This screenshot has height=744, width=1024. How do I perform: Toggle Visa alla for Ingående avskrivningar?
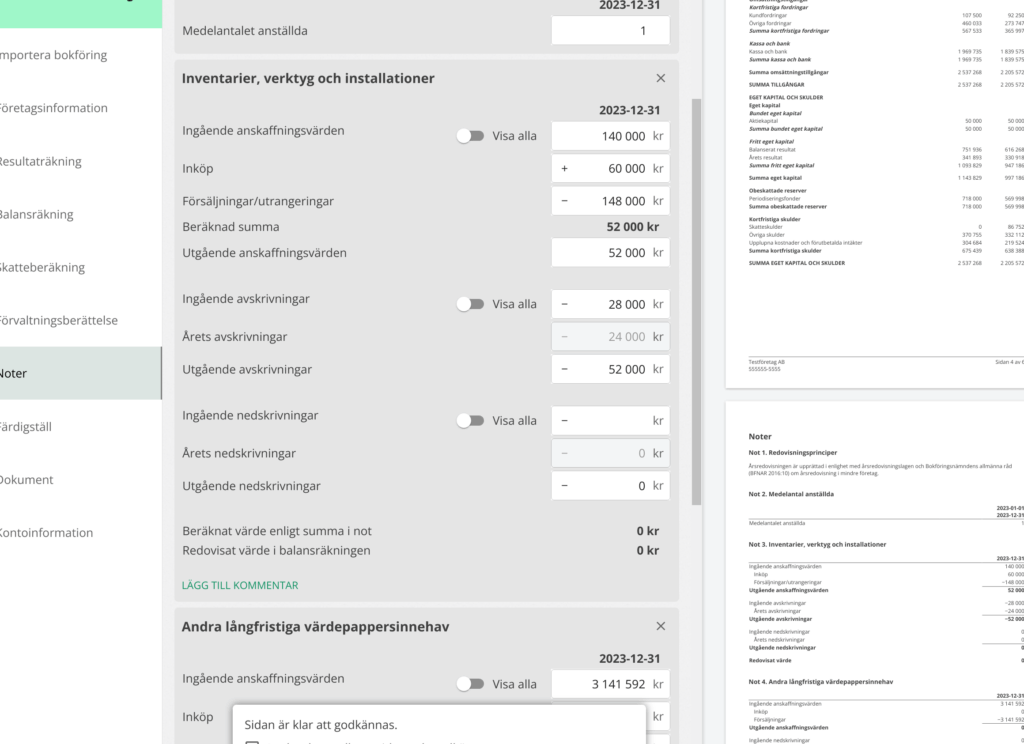[x=470, y=304]
